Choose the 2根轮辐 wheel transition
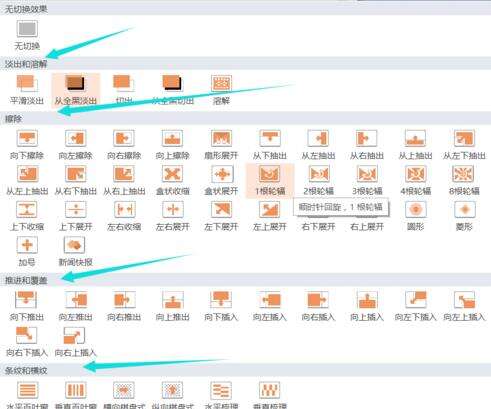This screenshot has width=491, height=409. click(x=319, y=181)
